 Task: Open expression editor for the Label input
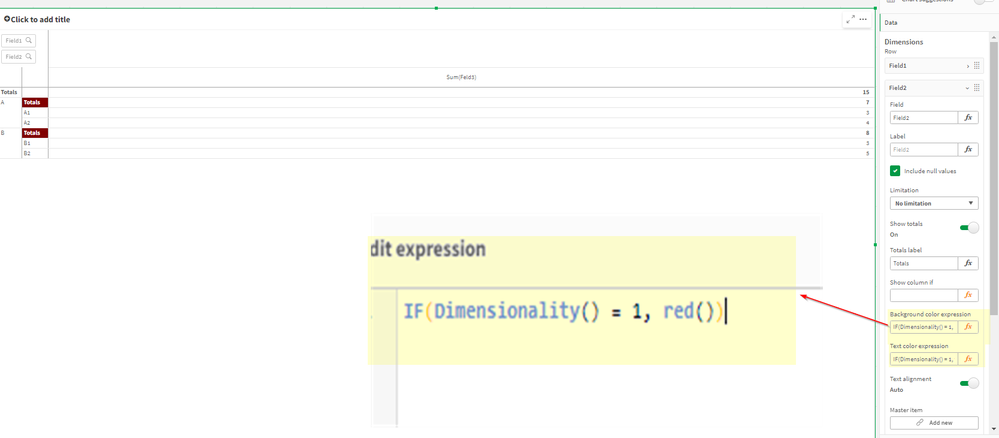coord(968,150)
